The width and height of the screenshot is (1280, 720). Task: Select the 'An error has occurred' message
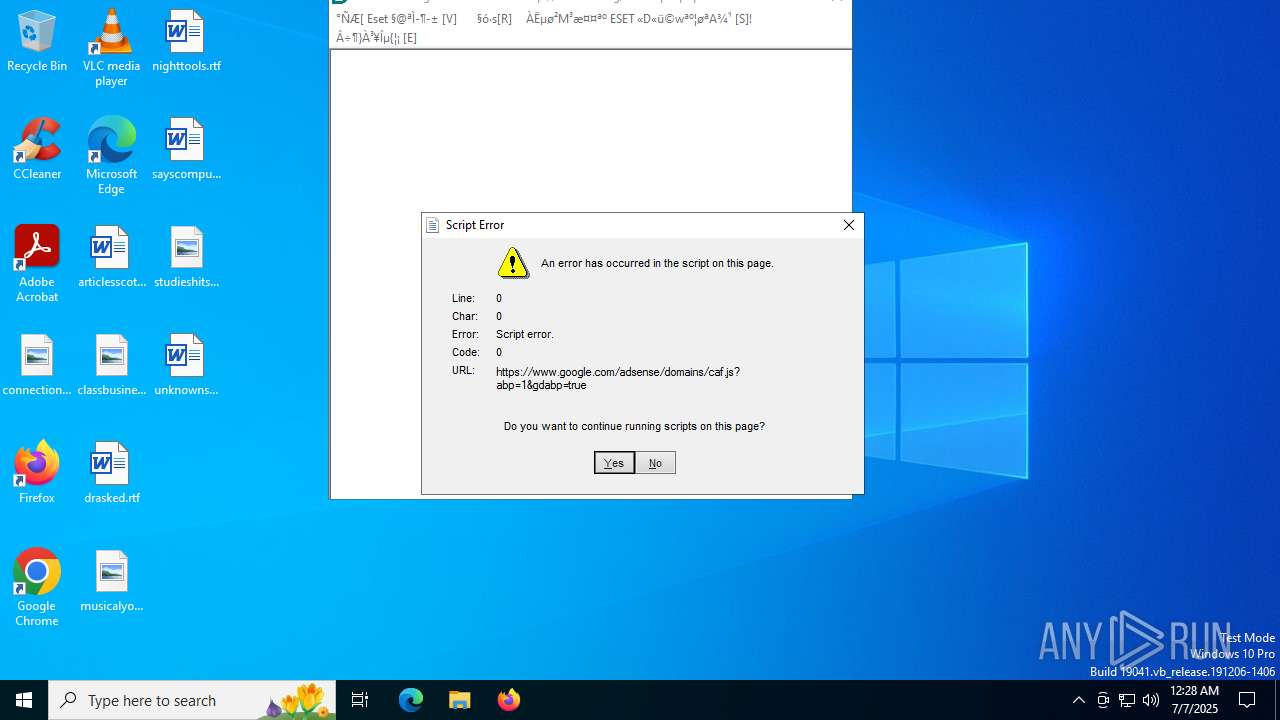(x=657, y=263)
